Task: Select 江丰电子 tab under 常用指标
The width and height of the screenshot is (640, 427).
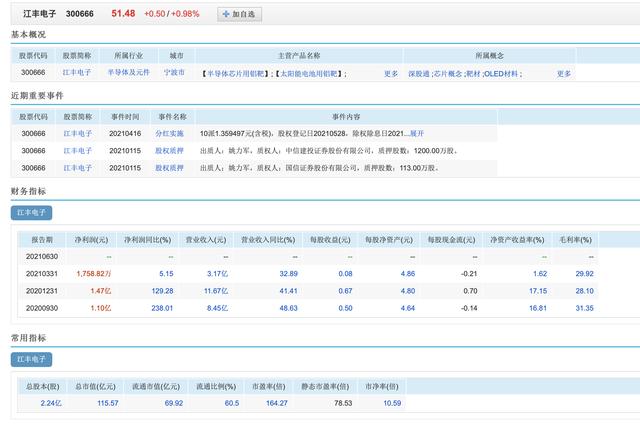Action: [31, 359]
